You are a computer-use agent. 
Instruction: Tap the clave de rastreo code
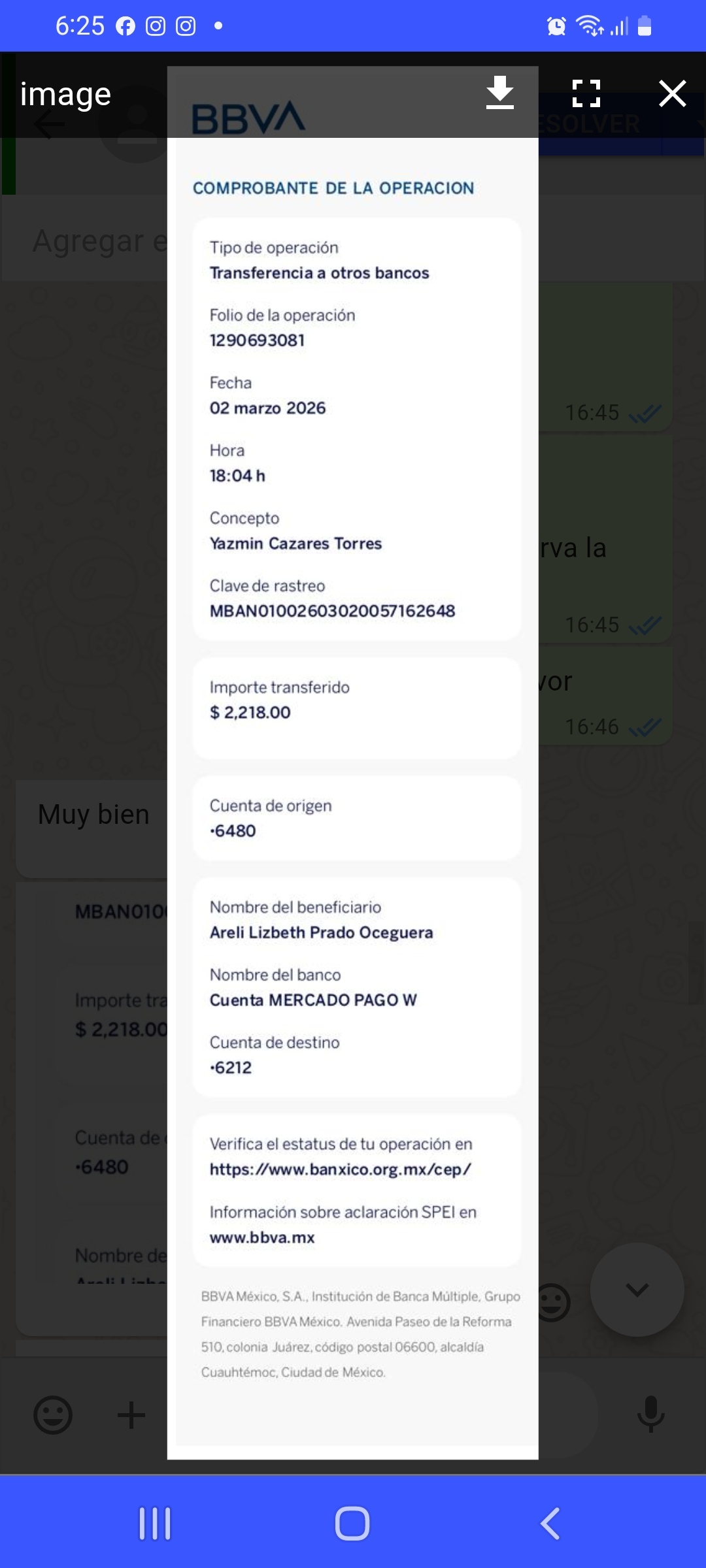332,611
